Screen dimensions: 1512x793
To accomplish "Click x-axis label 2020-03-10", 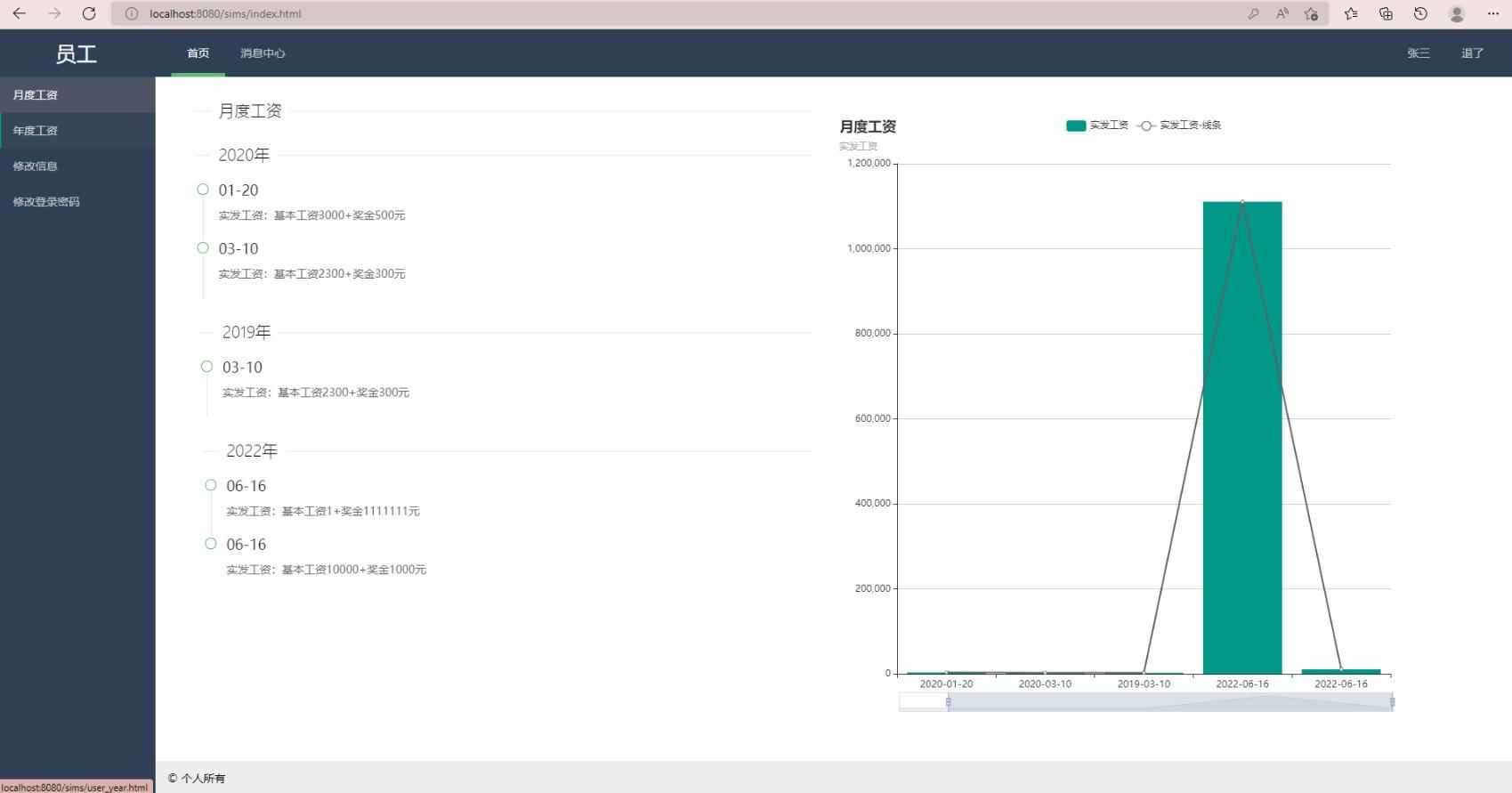I will [1045, 684].
